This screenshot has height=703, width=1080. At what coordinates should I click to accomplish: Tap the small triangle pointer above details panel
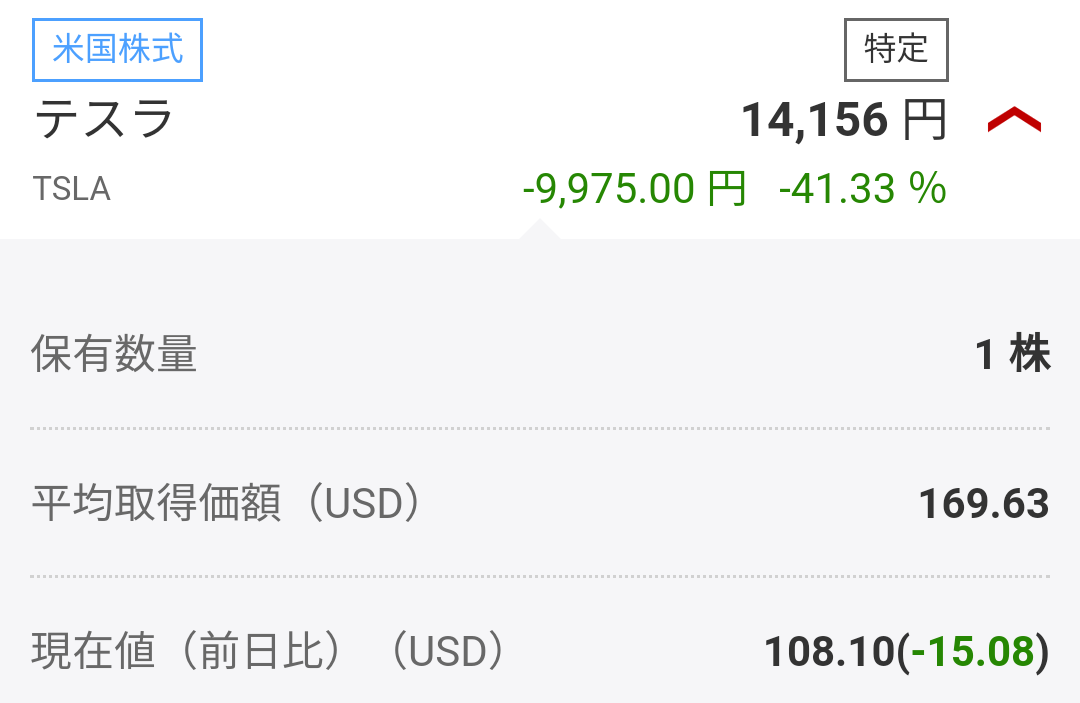[540, 231]
